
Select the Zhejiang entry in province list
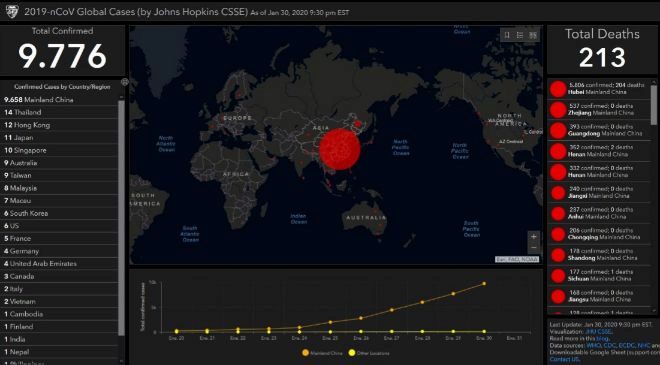(599, 109)
